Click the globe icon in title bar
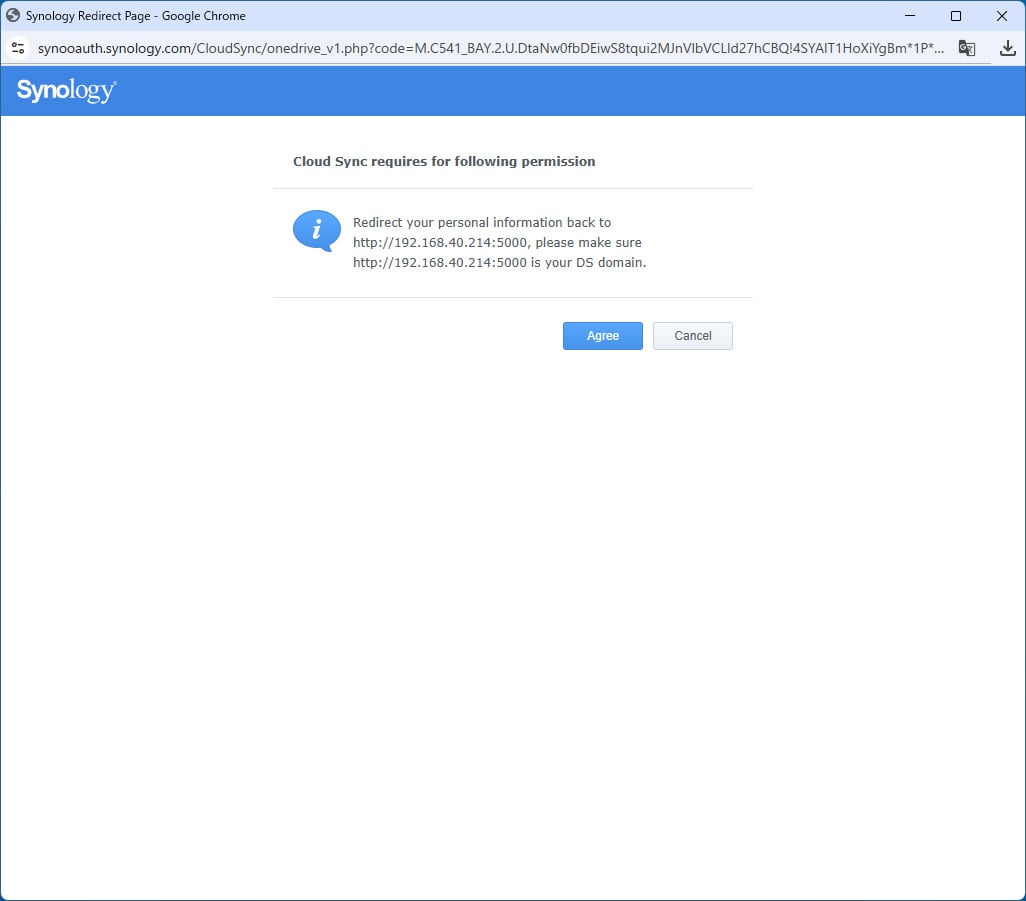Image resolution: width=1026 pixels, height=901 pixels. point(13,16)
